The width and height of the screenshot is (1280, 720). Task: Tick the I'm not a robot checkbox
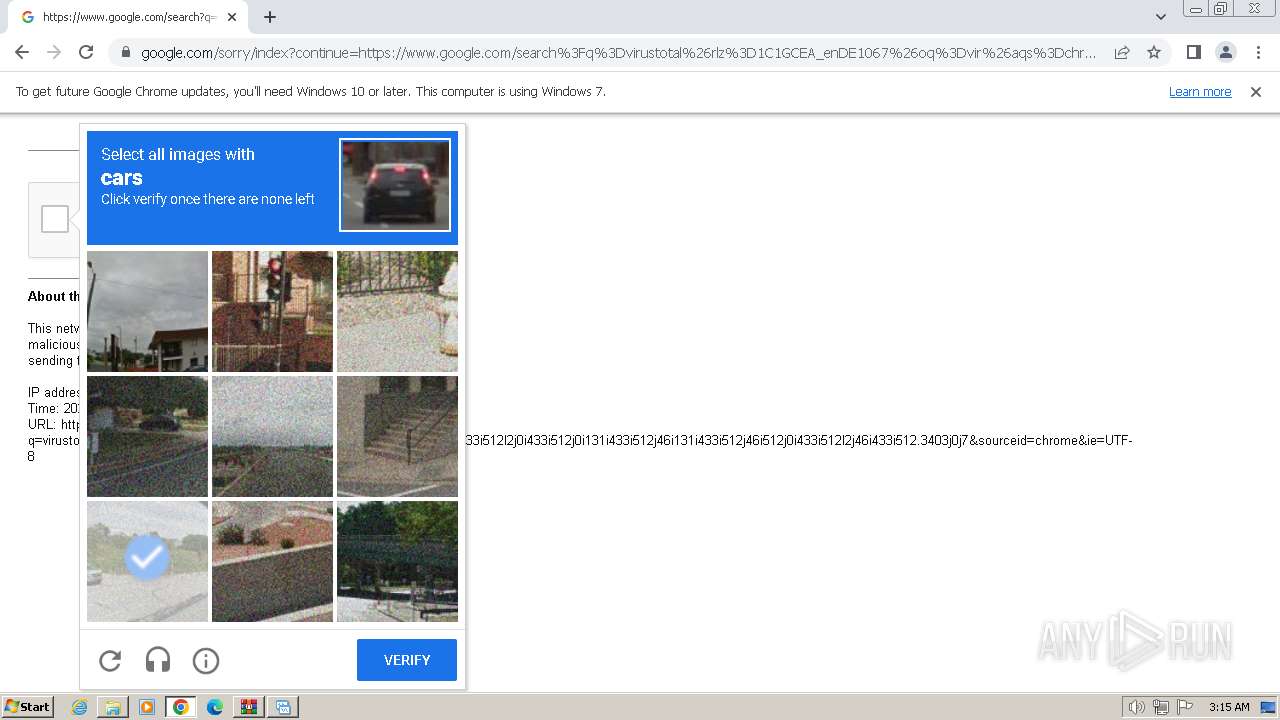55,219
